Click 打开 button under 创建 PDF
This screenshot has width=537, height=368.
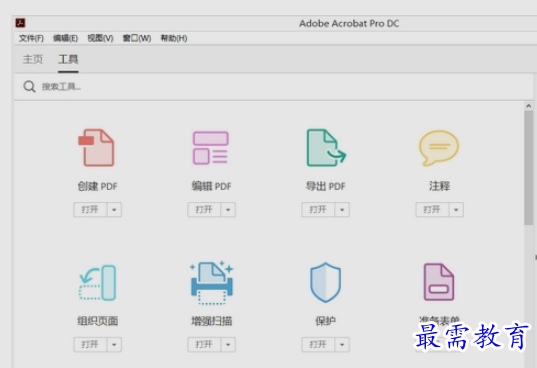(90, 210)
